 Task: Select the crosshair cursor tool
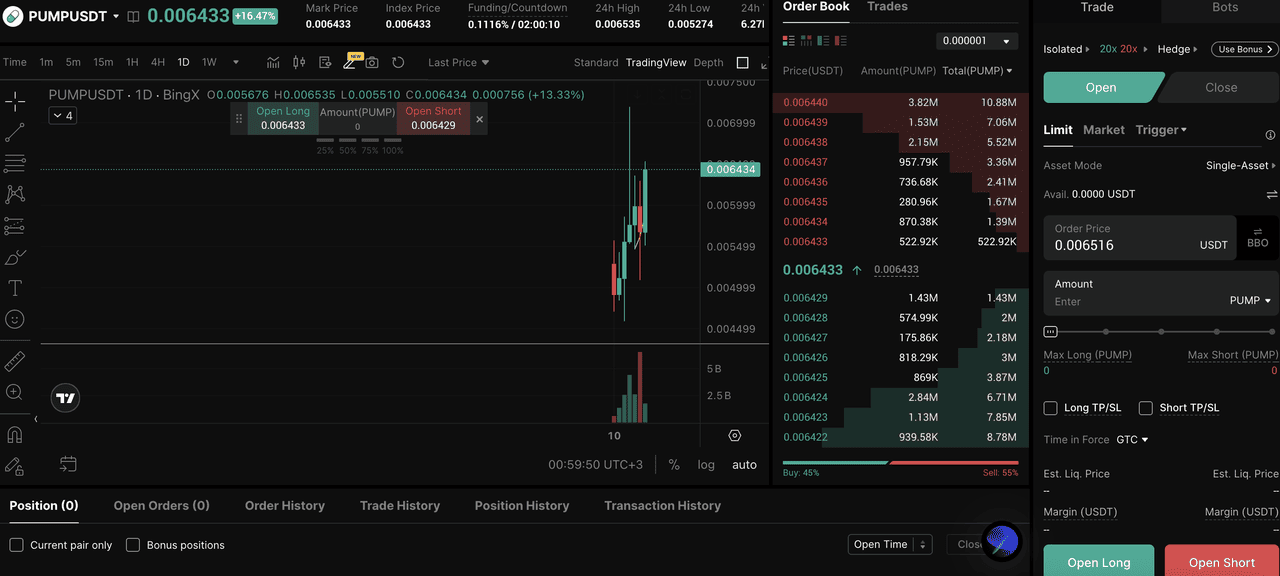(15, 101)
